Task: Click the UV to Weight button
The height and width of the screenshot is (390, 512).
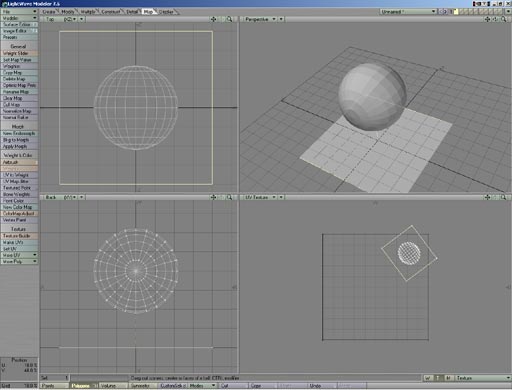Action: pos(19,175)
